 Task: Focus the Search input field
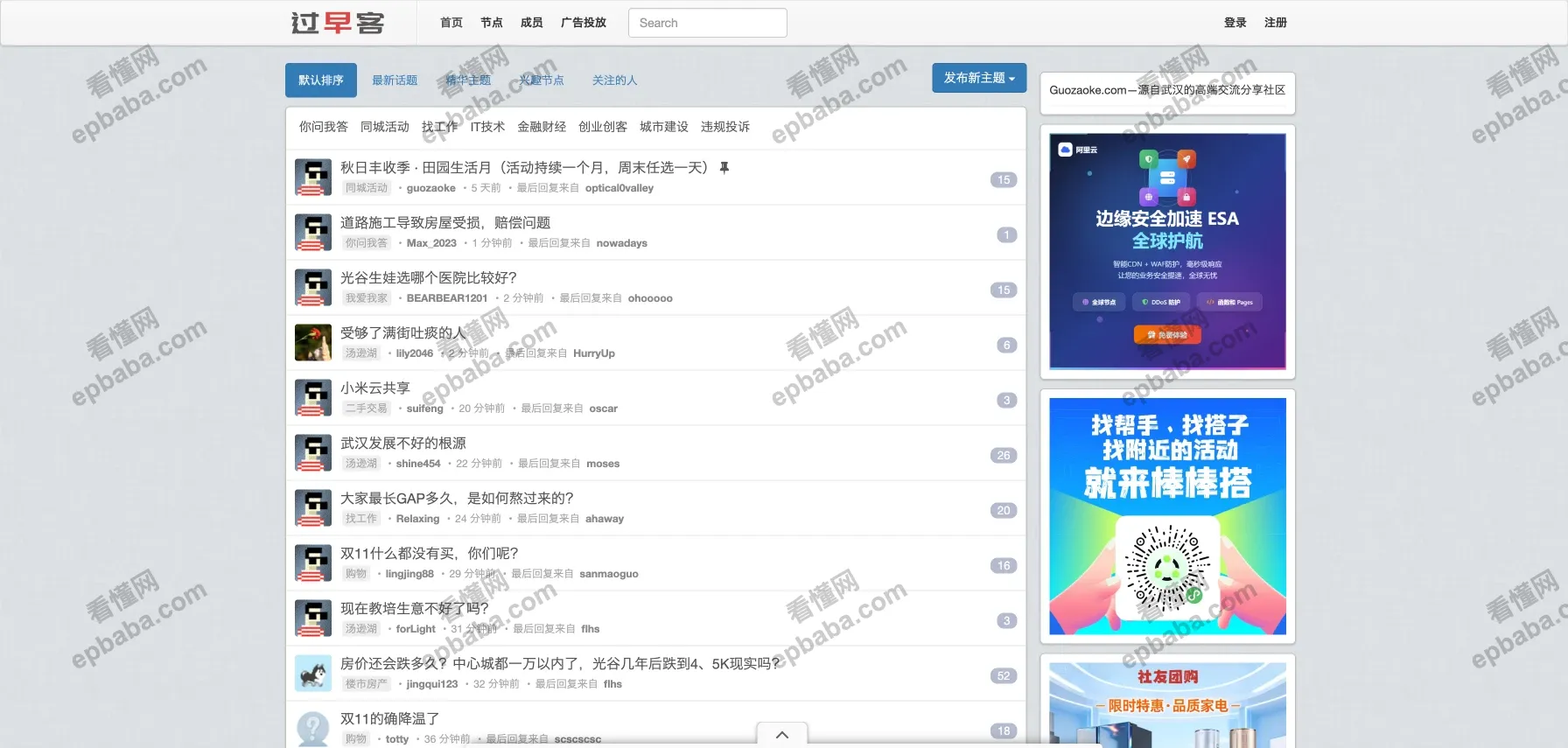(707, 23)
